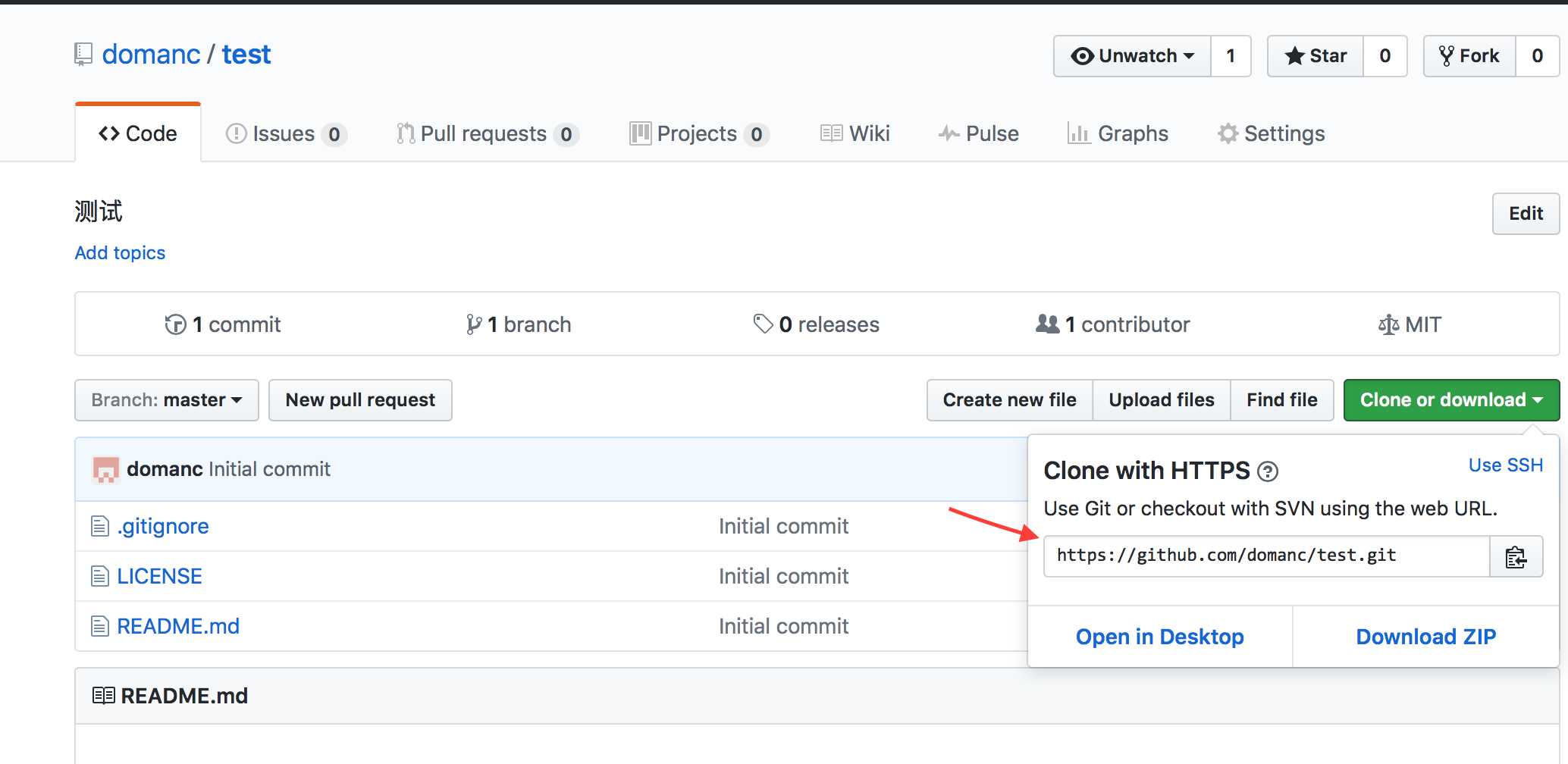Click the Initial commit message in the latest commit header
This screenshot has height=764, width=1568.
coord(269,469)
